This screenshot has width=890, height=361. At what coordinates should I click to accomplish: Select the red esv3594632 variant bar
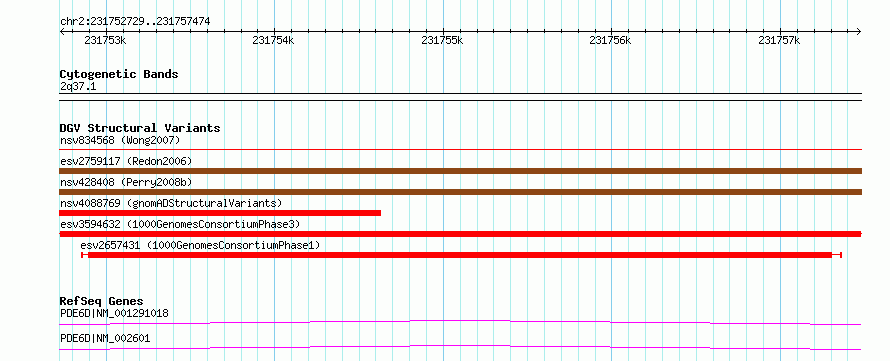460,234
